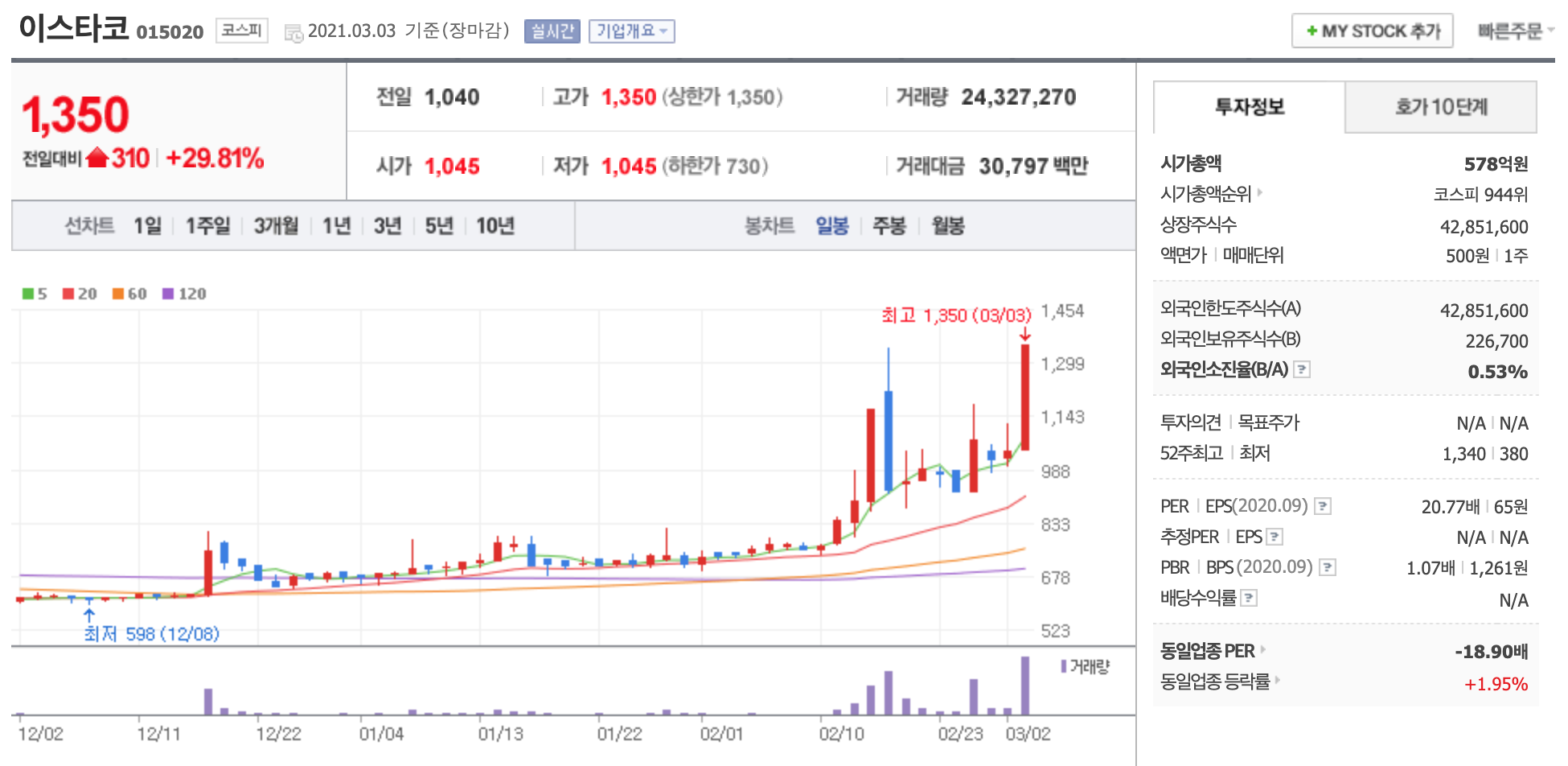This screenshot has width=1568, height=766.
Task: Click the 거래량 value 24,327,270
Action: [x=1019, y=97]
